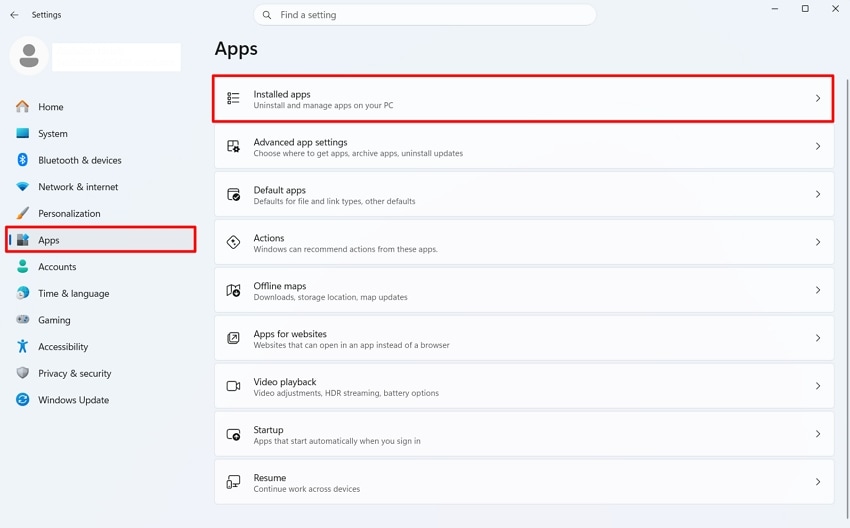Click the Network wifi icon
Screen dimensions: 850x528
tap(22, 186)
